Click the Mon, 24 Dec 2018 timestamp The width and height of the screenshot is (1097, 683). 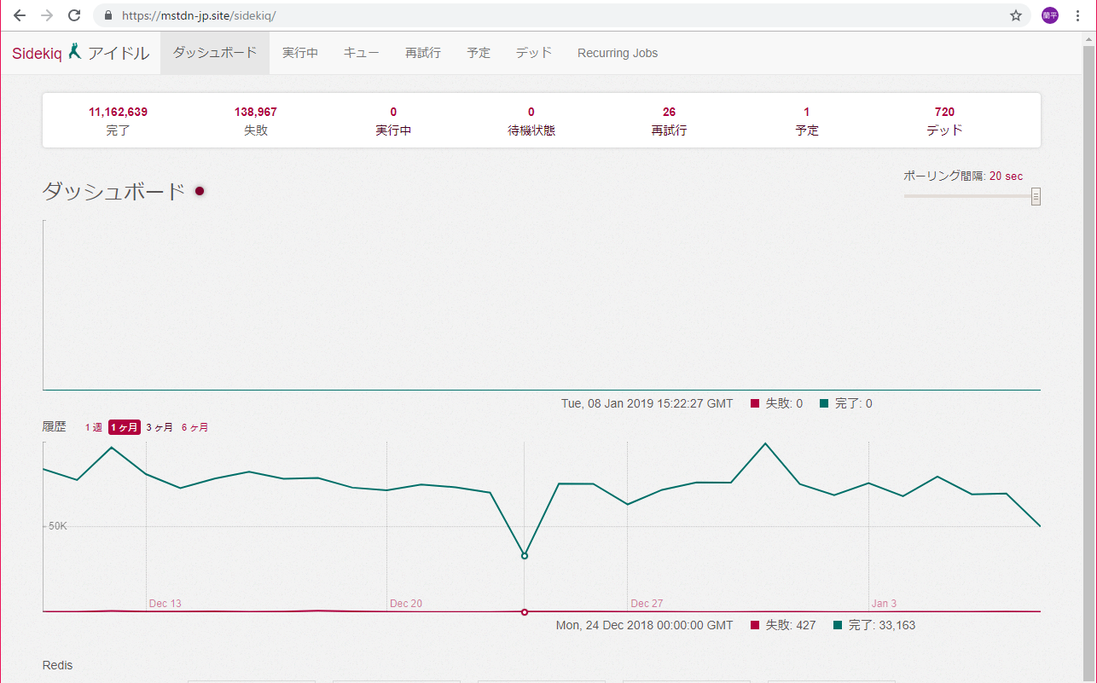(644, 625)
